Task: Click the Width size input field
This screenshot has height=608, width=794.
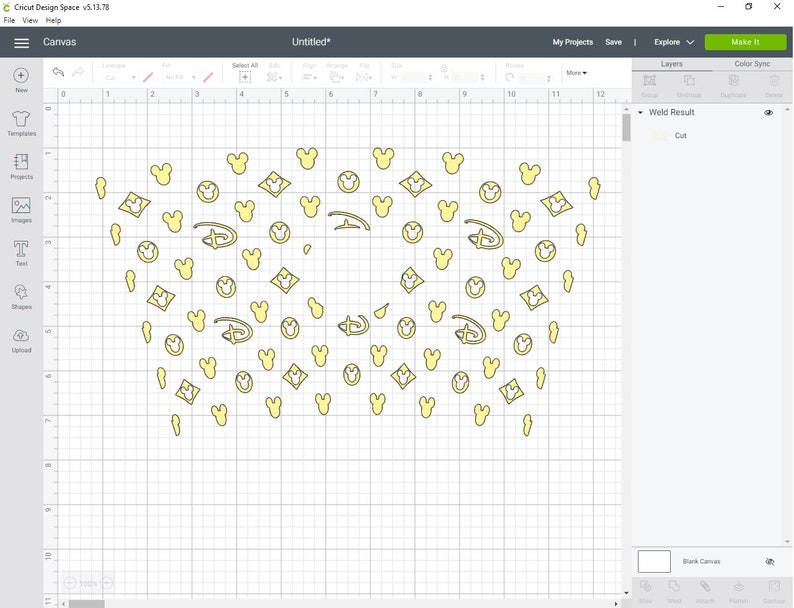Action: coord(413,77)
